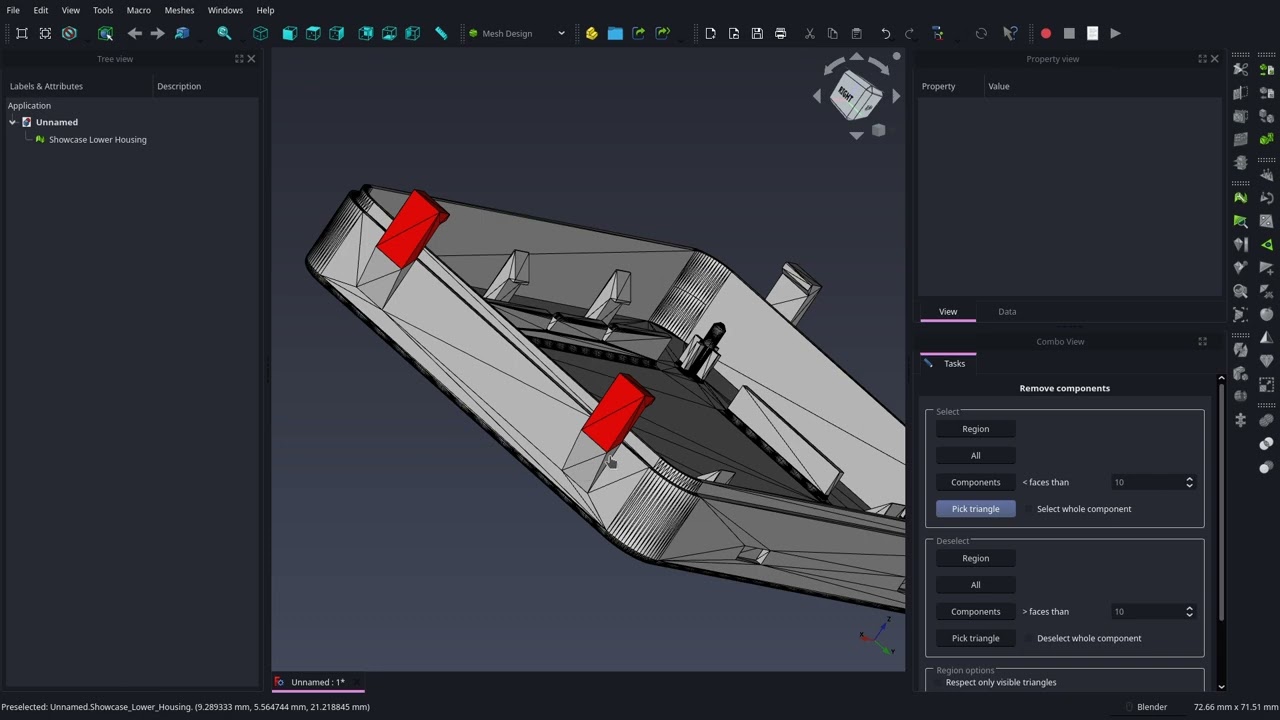Click the Combo View vertical scrollbar
Screen dimensions: 1280x720
click(1221, 500)
